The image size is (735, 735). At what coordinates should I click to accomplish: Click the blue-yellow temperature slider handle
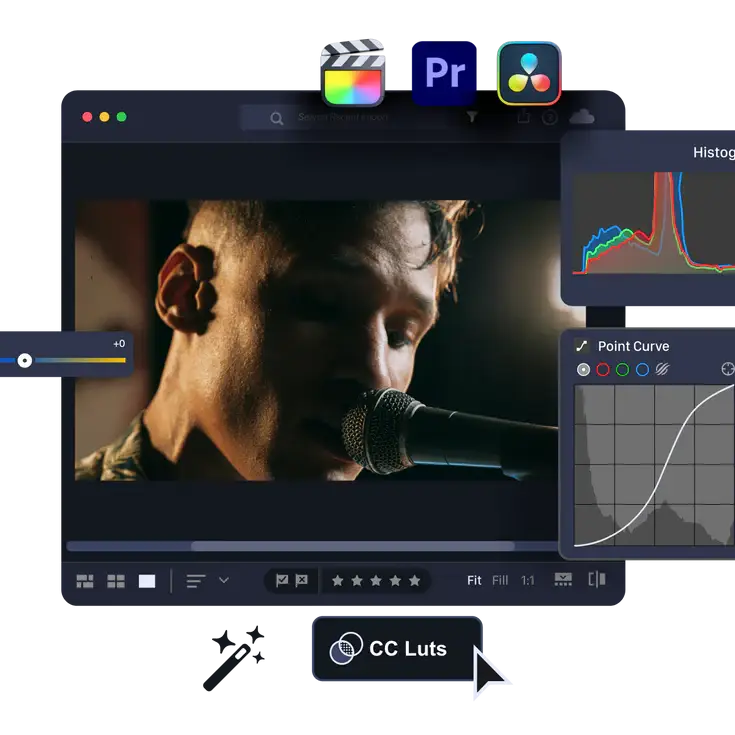click(25, 360)
